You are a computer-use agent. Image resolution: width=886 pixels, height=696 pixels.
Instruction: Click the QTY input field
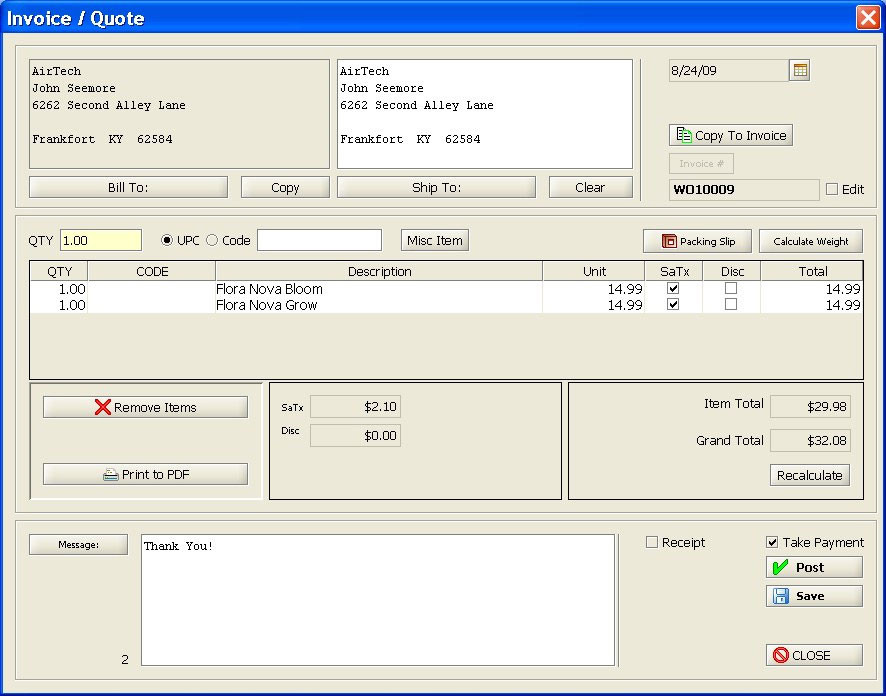(x=101, y=240)
